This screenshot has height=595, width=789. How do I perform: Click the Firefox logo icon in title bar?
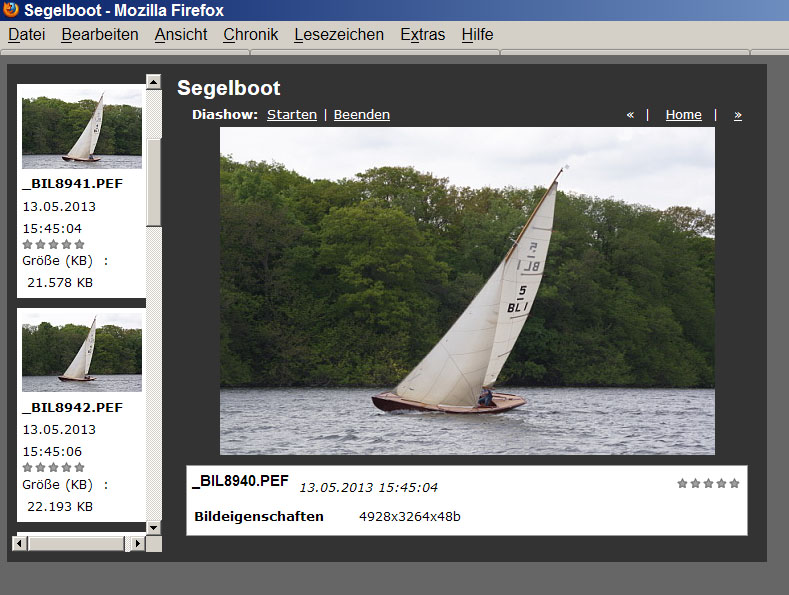click(x=11, y=10)
